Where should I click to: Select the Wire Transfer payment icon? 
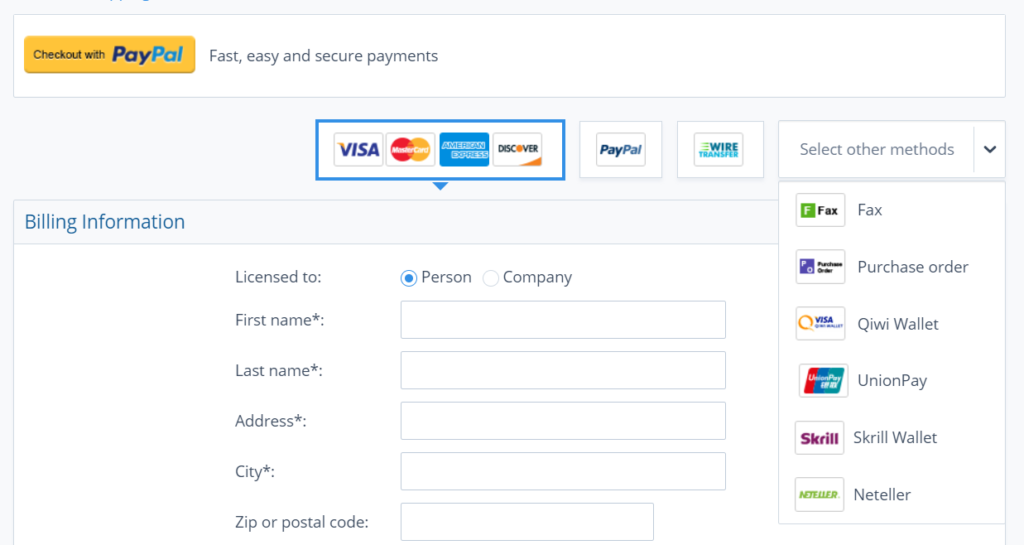[x=718, y=149]
